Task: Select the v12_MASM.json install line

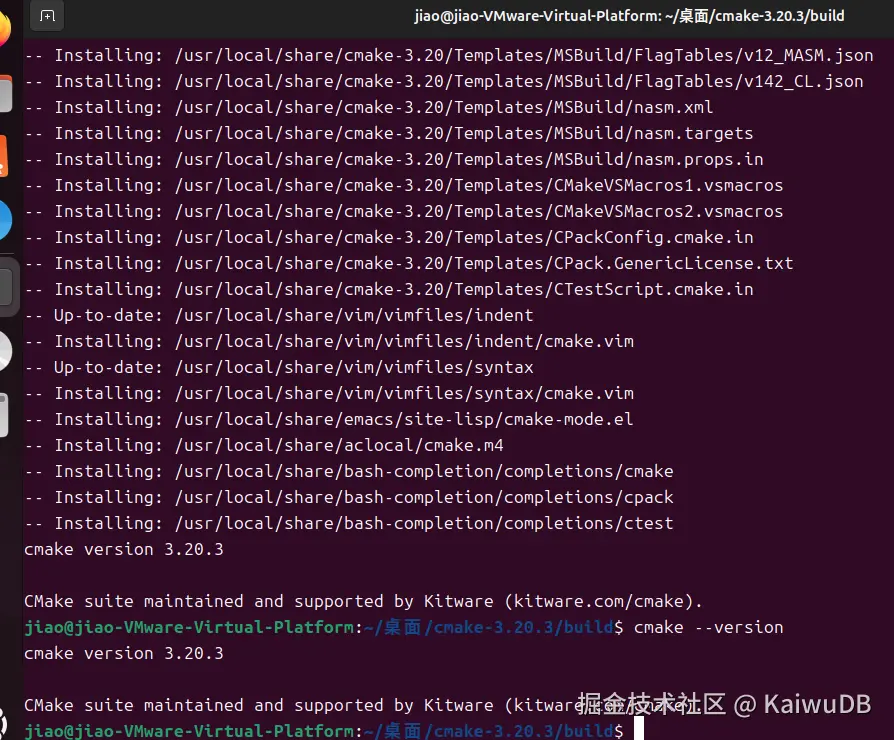Action: tap(449, 55)
